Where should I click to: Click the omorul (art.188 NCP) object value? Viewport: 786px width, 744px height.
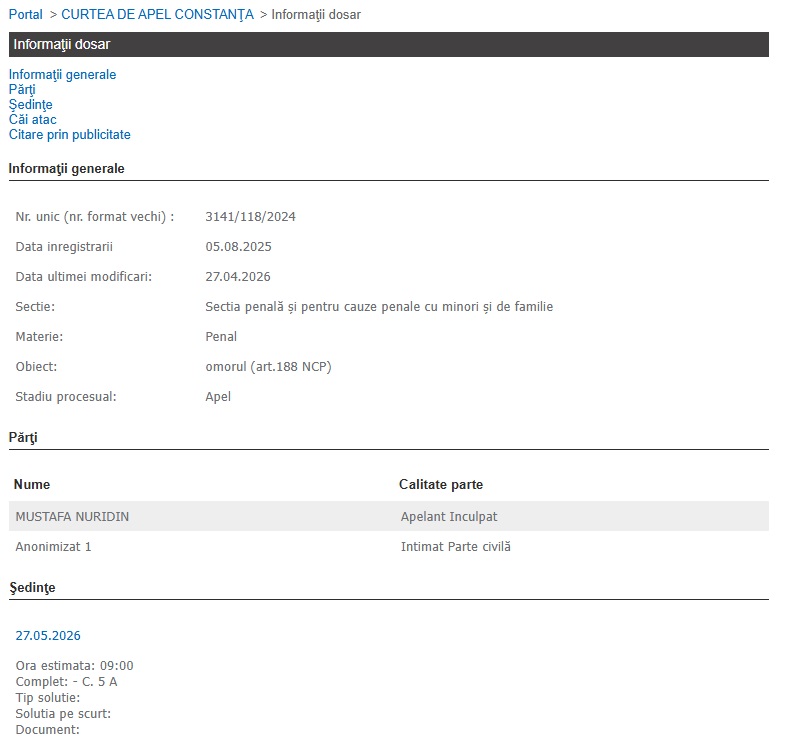tap(268, 367)
